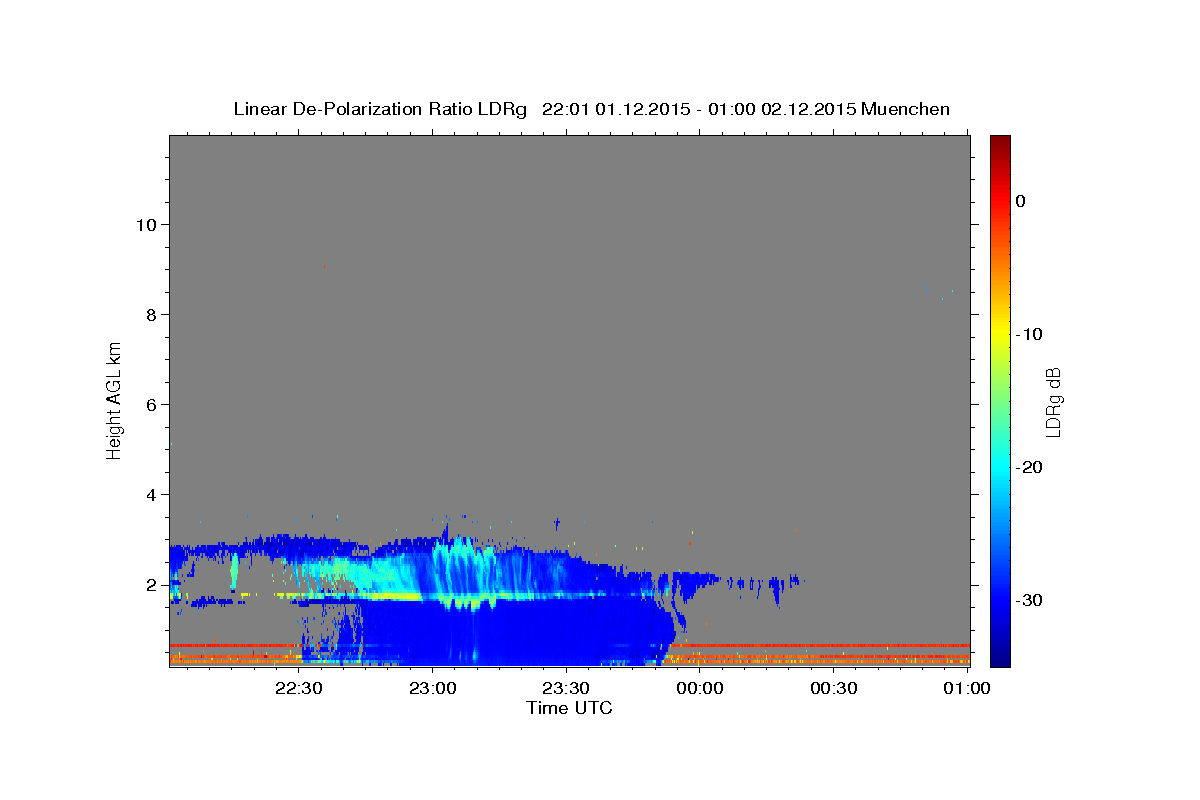Click the colorbar value -10
1200x800 pixels.
coord(1029,334)
